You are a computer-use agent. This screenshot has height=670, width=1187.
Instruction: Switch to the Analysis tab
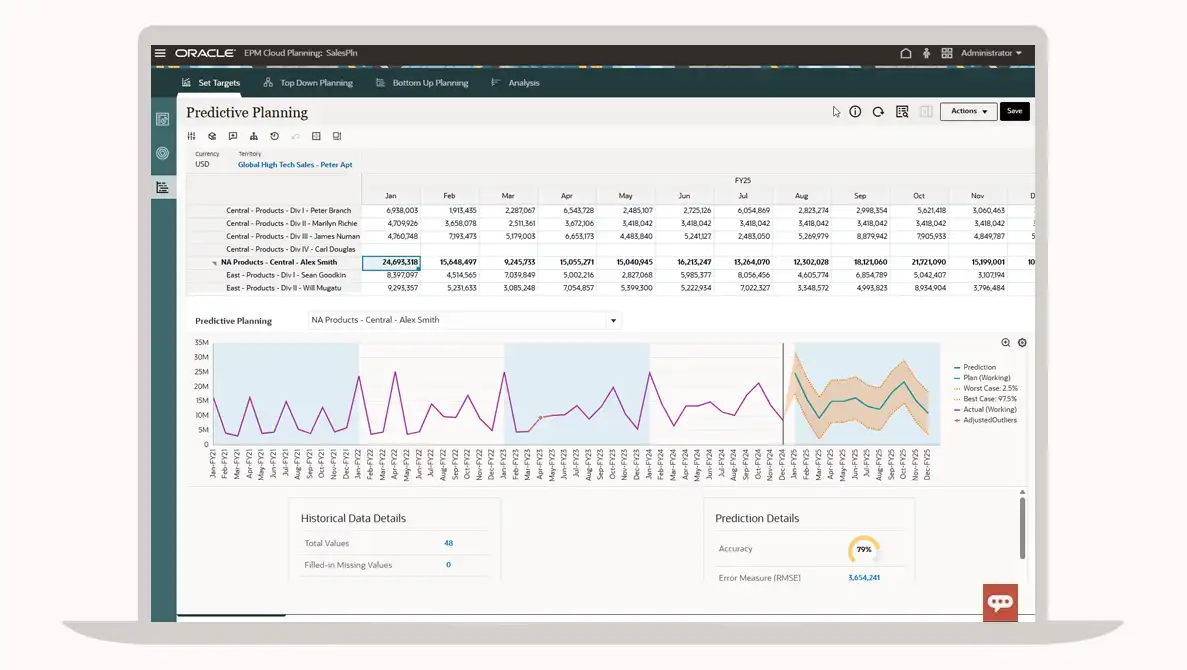523,83
